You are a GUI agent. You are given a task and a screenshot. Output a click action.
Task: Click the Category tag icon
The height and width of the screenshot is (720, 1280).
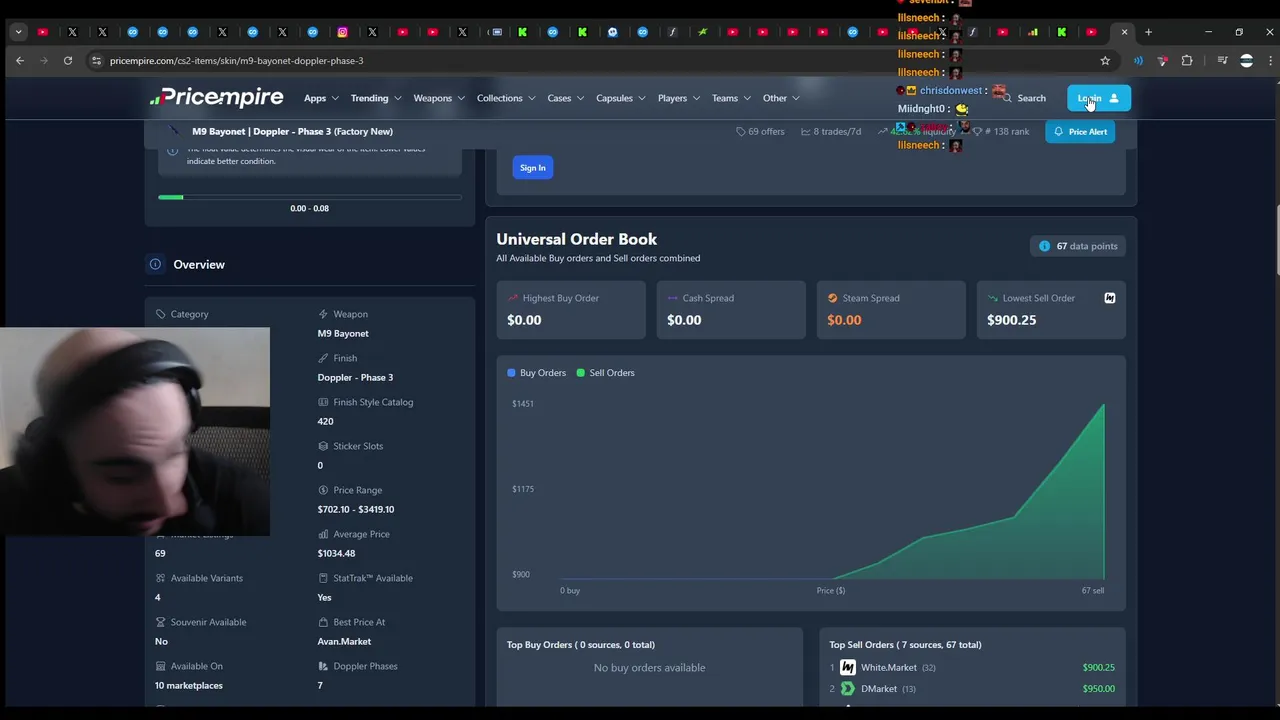coord(160,314)
